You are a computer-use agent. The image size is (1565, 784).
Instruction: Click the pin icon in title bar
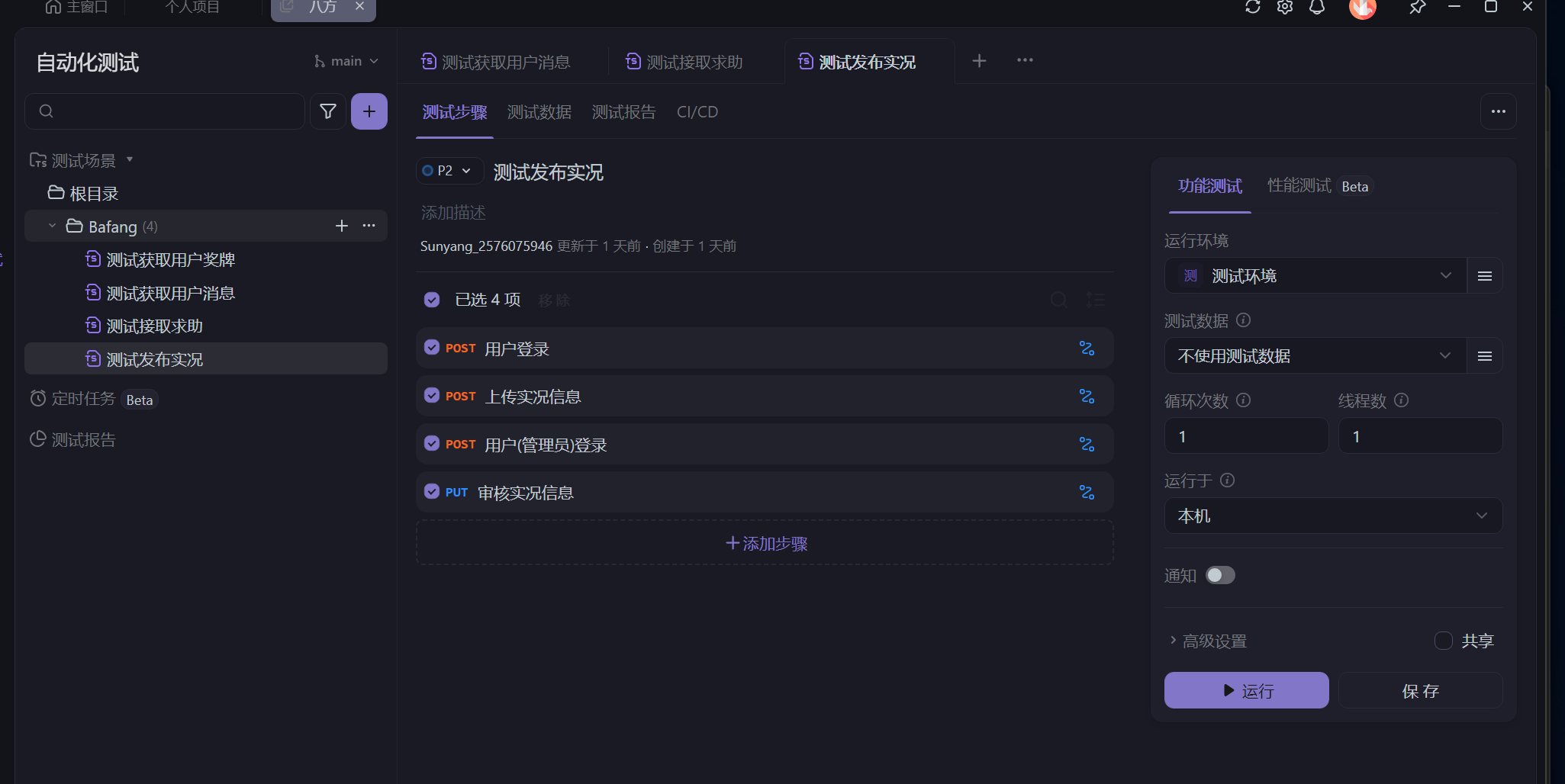[1417, 7]
